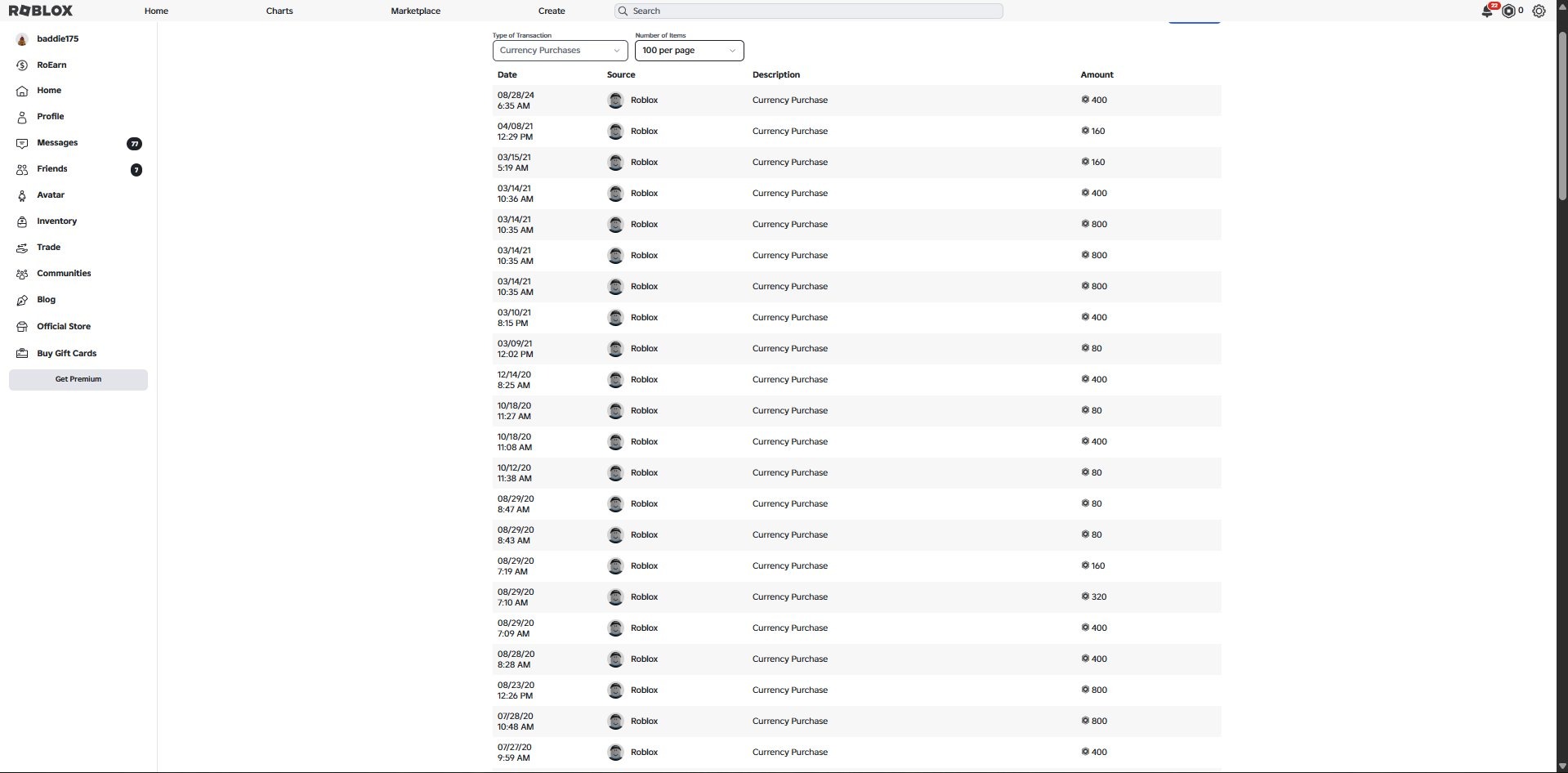Click the scrollbar down arrow
1568x773 pixels.
1561,765
